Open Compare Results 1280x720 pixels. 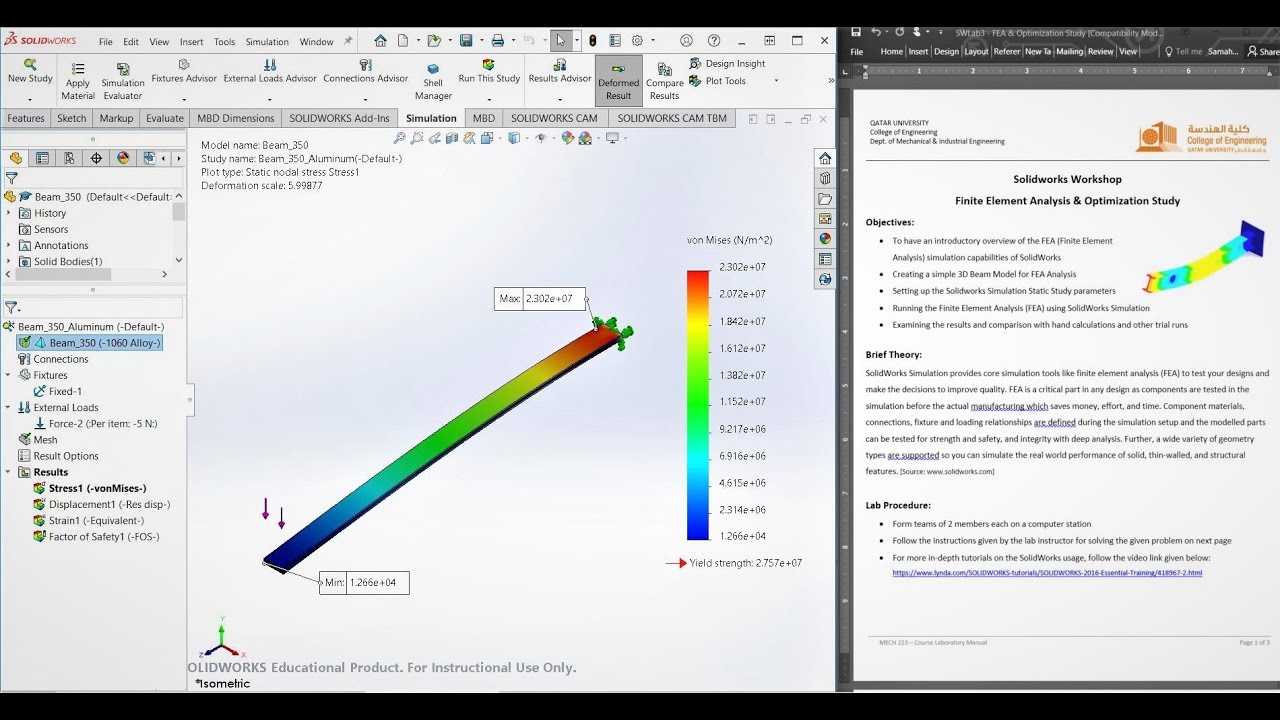point(665,81)
